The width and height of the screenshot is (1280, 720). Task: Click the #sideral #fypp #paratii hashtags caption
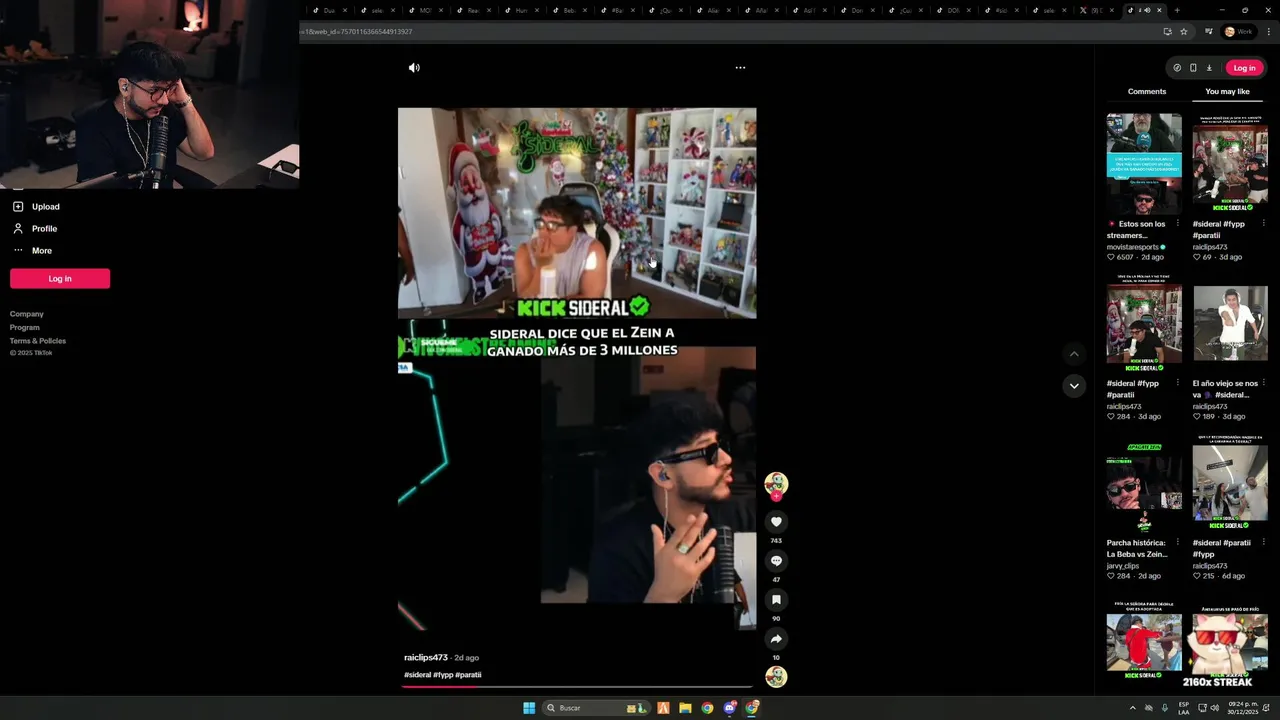coord(443,675)
